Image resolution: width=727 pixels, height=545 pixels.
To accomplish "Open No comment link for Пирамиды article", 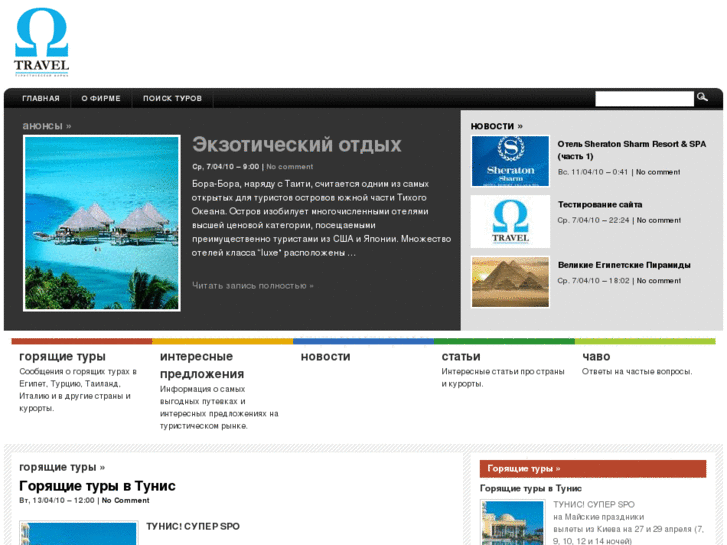I will click(x=658, y=281).
